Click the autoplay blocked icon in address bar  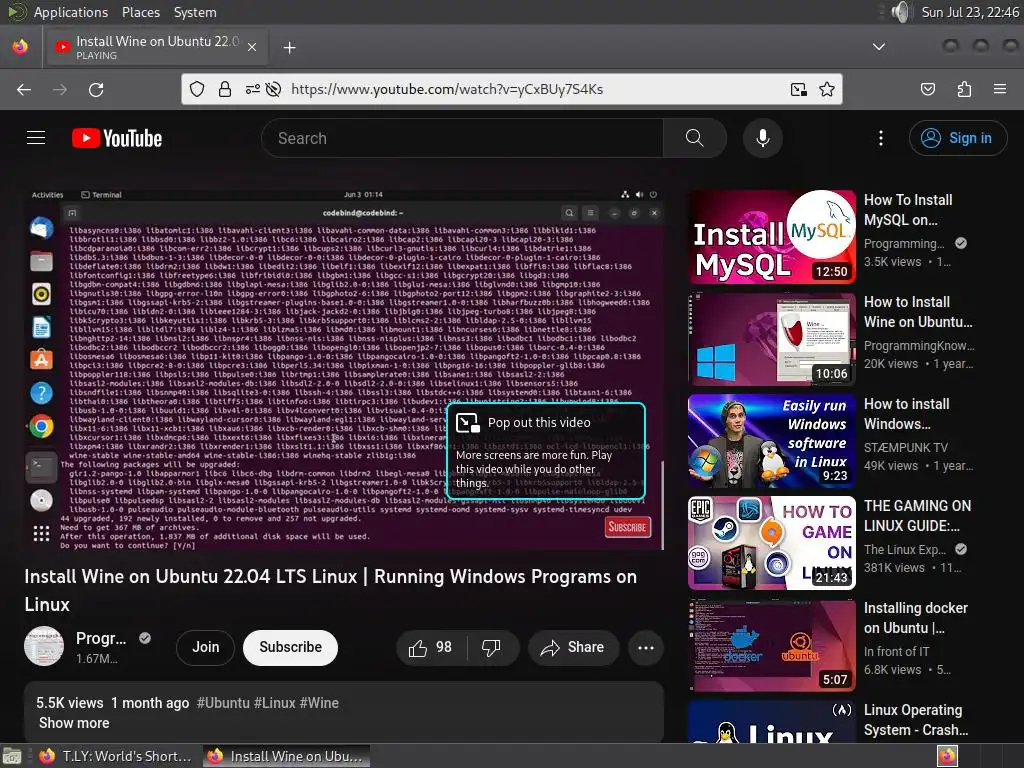coord(274,89)
